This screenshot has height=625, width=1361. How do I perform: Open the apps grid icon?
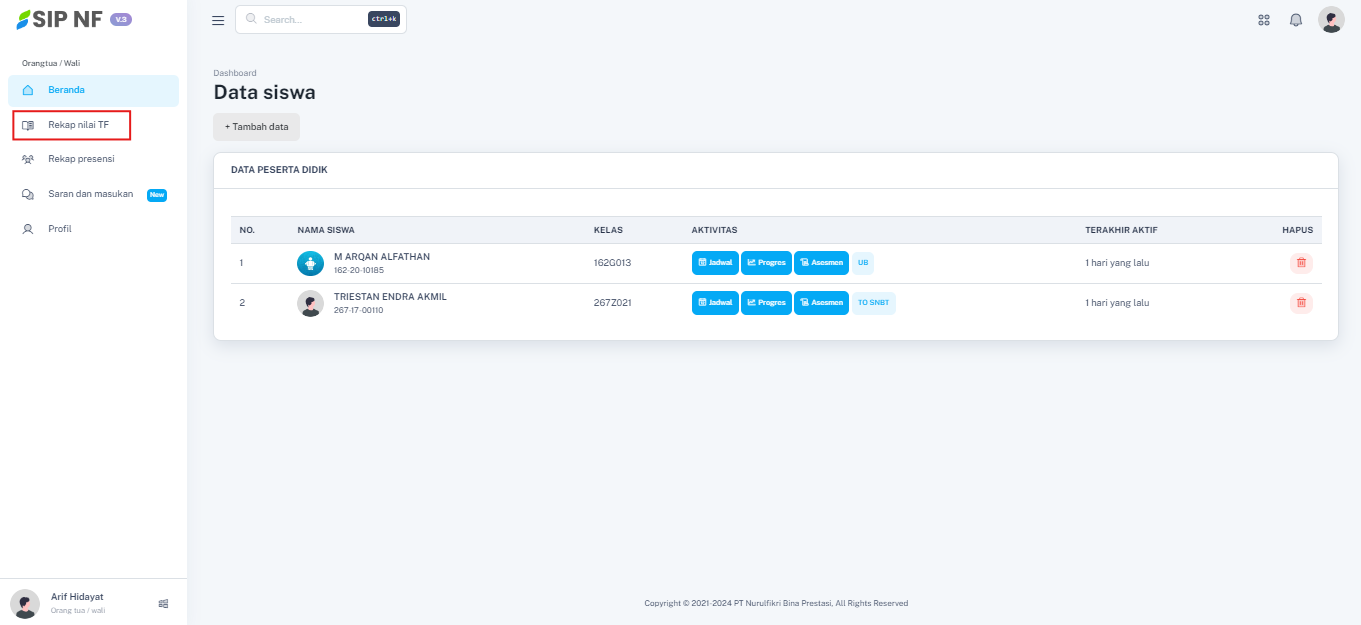click(x=1264, y=20)
